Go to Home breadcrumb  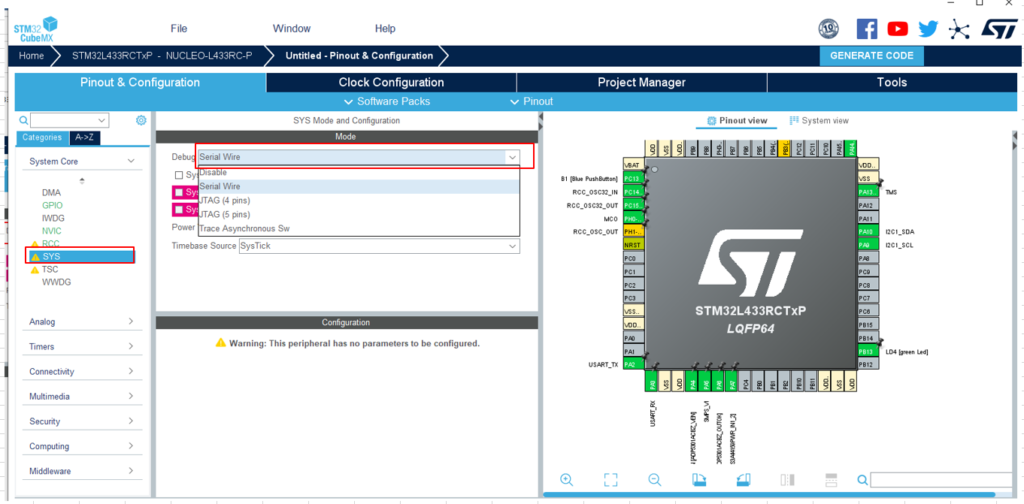point(31,55)
